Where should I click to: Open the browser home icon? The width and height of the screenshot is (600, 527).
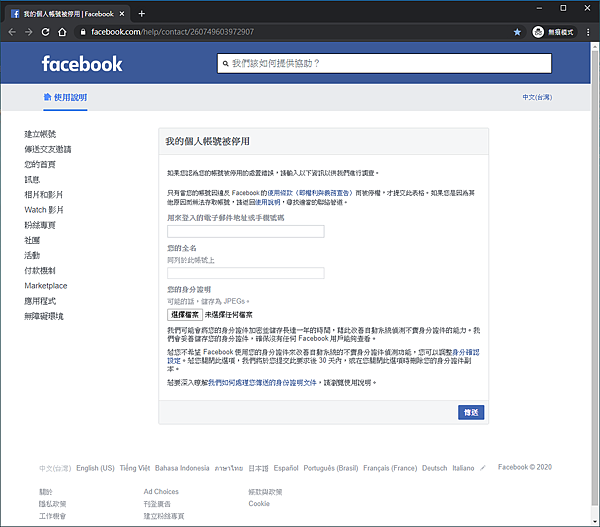(x=62, y=32)
